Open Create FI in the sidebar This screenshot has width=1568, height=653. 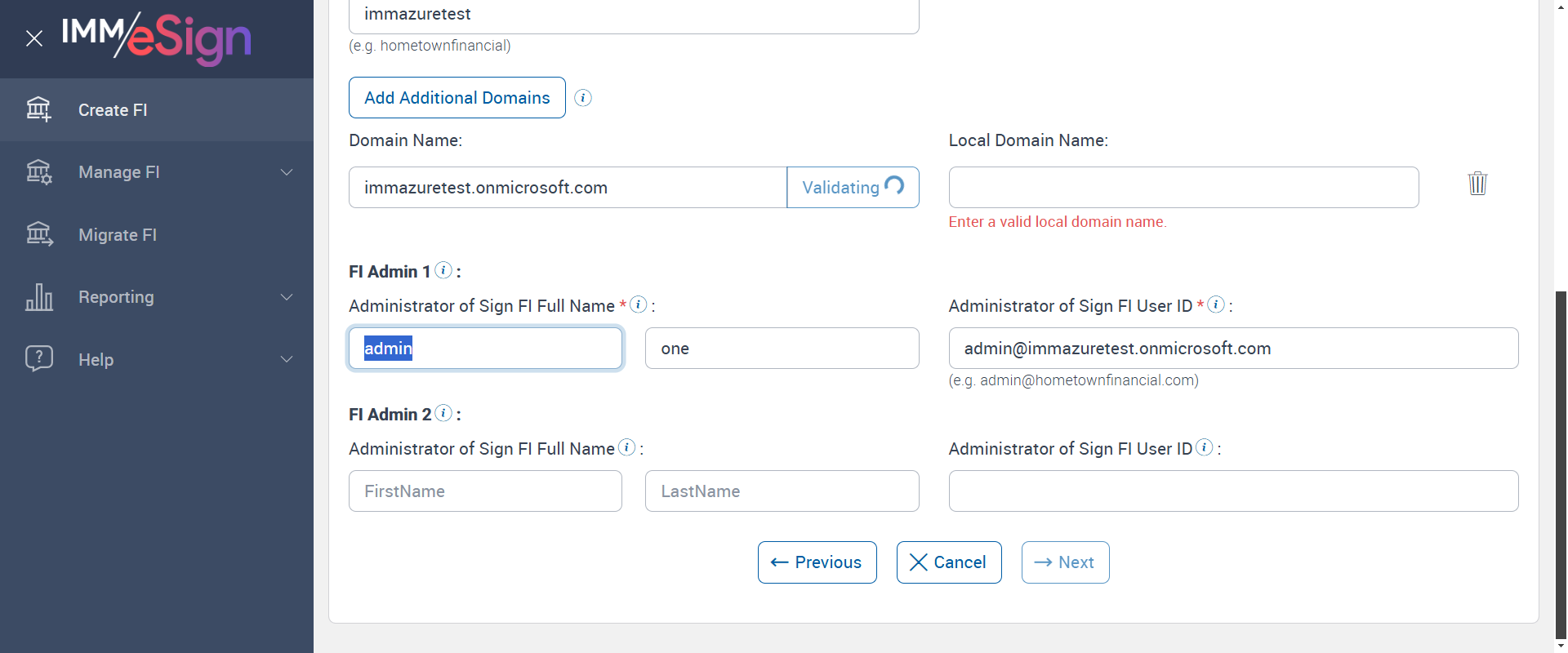click(113, 110)
